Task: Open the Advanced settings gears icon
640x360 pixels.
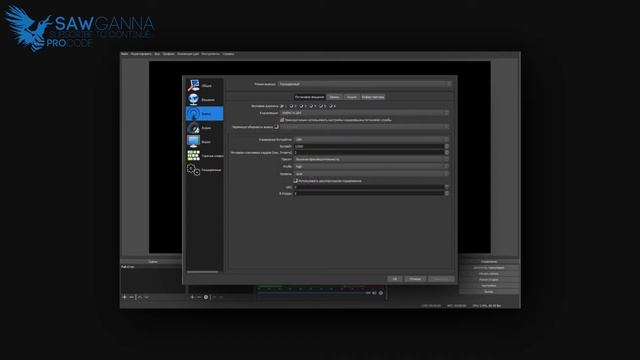Action: [x=193, y=169]
